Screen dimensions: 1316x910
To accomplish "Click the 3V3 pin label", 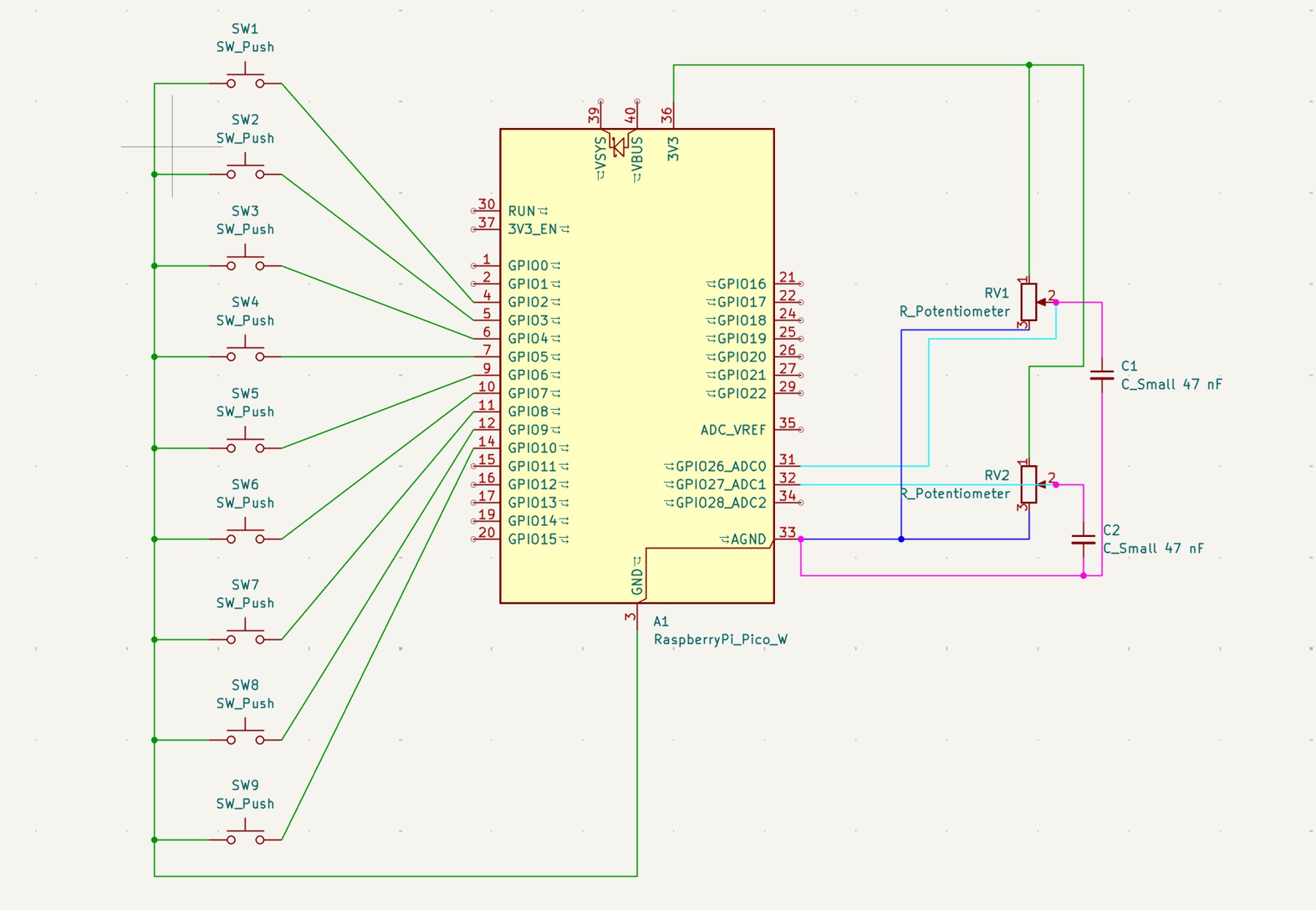I will (673, 148).
